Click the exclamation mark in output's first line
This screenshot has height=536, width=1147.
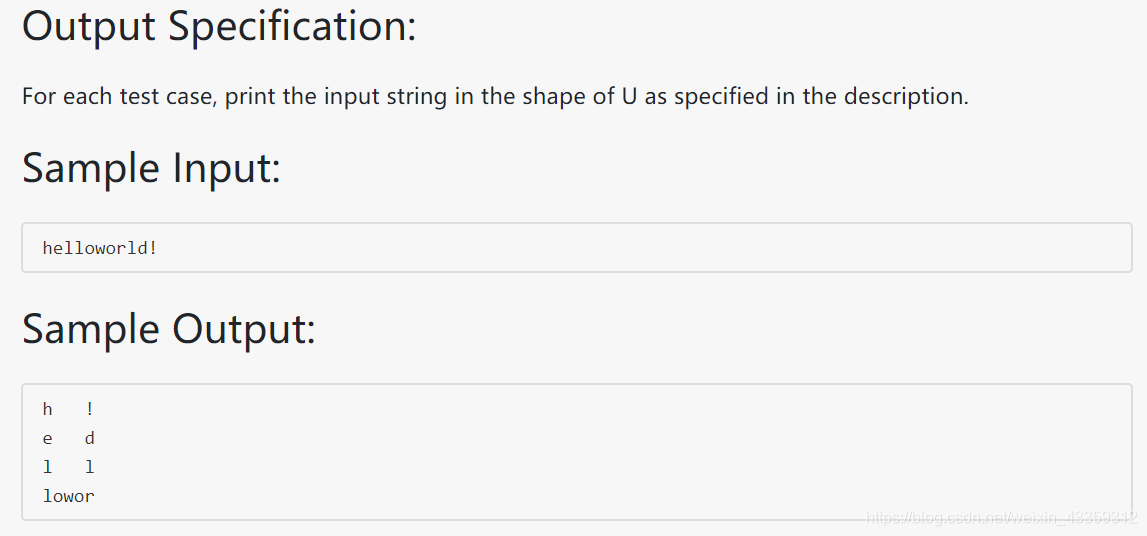[x=90, y=409]
